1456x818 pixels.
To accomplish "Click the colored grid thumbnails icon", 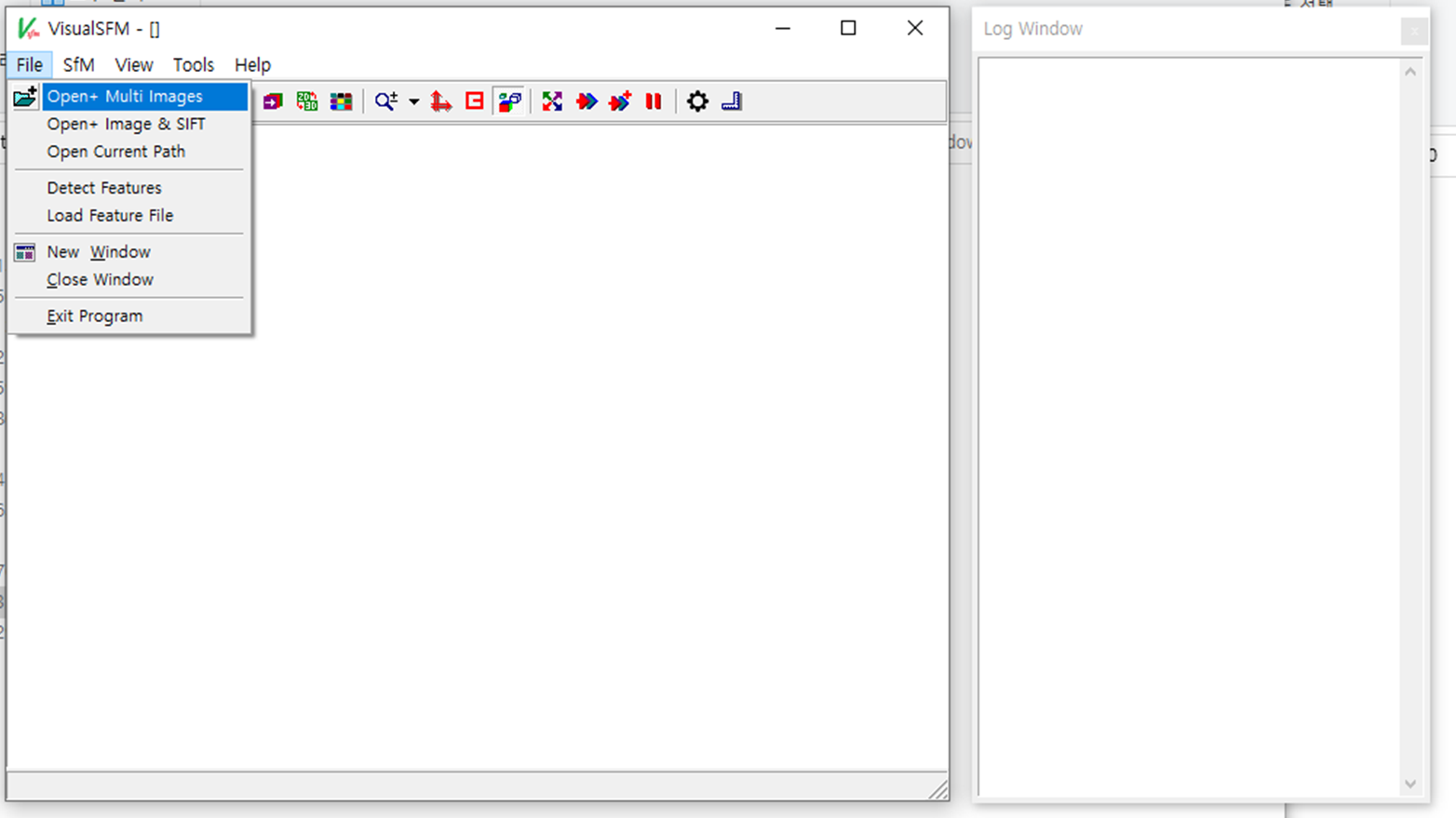I will [x=341, y=101].
